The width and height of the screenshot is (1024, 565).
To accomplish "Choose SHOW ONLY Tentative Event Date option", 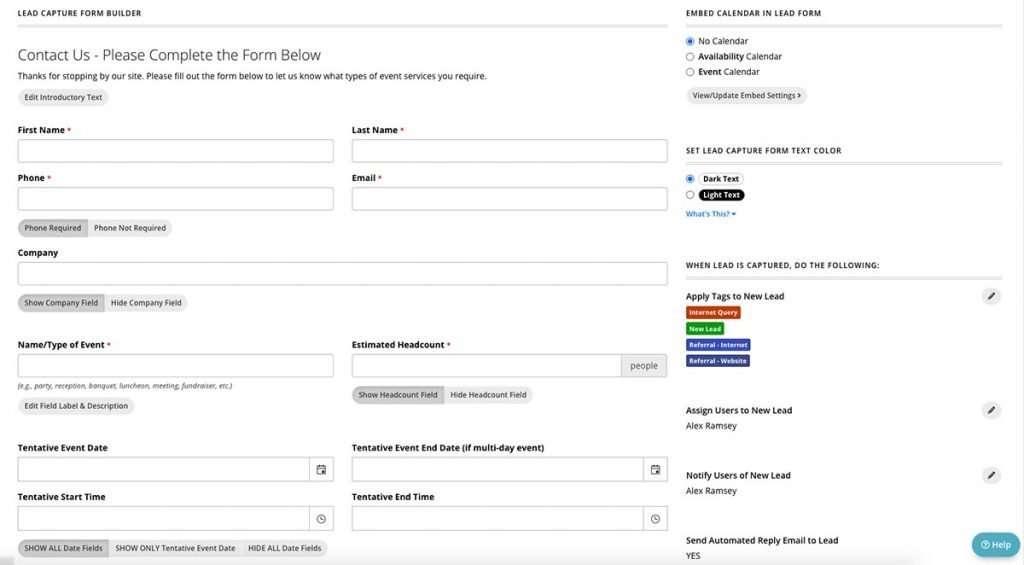I will click(175, 549).
